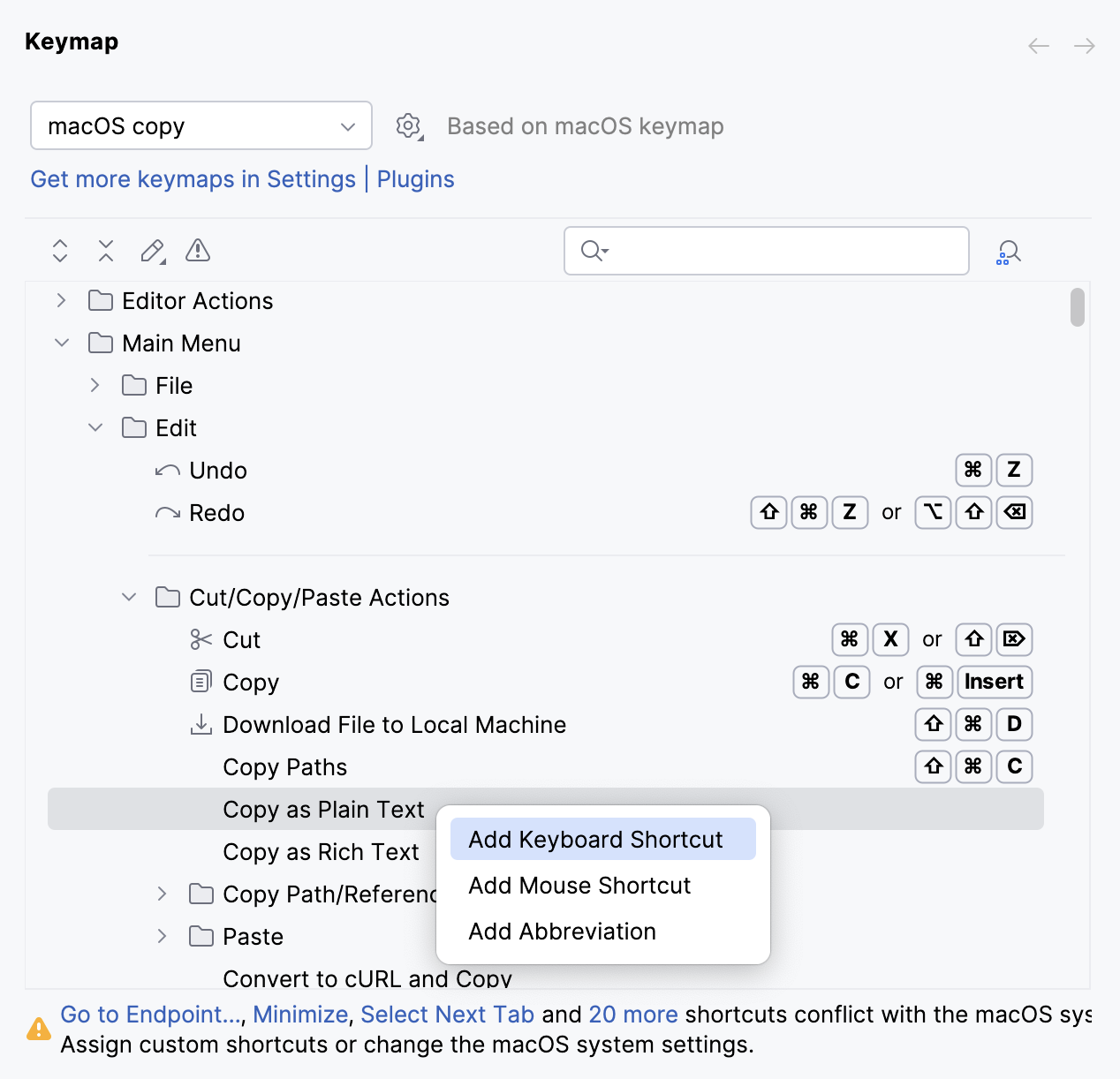Click the scissors icon beside Cut
Viewport: 1120px width, 1079px height.
click(x=200, y=639)
